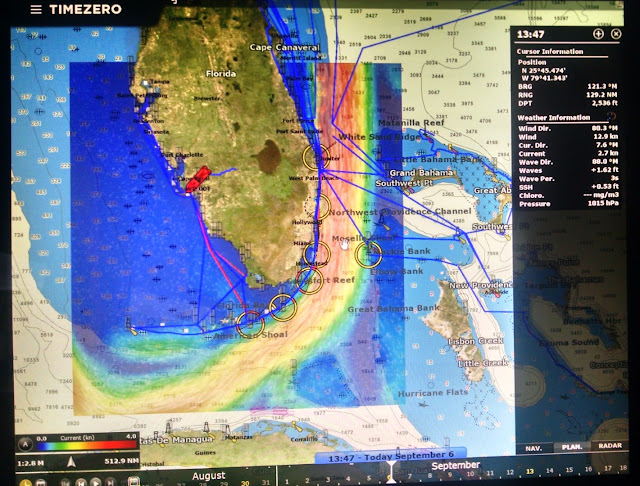Select September 10 on the timeline
The image size is (640, 486).
pos(470,473)
